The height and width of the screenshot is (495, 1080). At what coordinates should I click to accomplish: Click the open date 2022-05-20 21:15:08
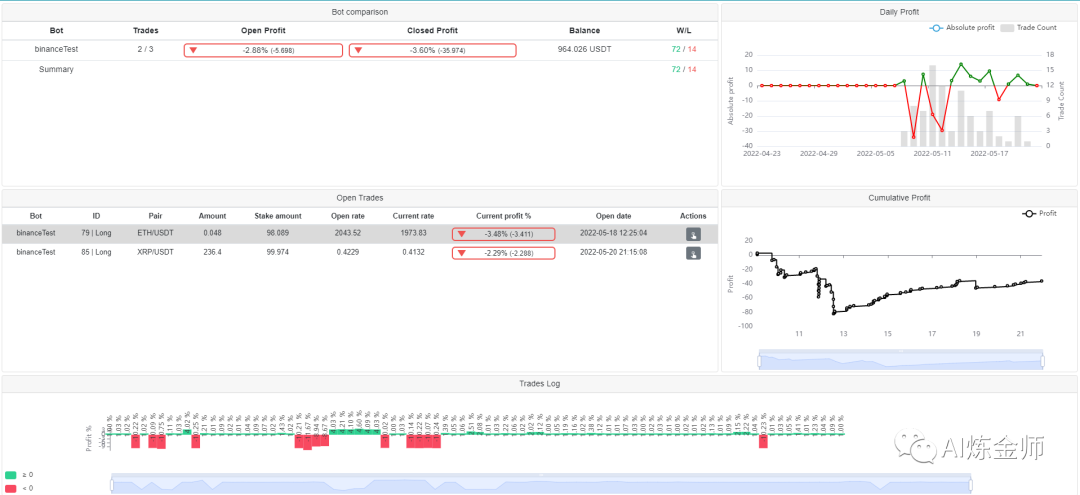613,252
